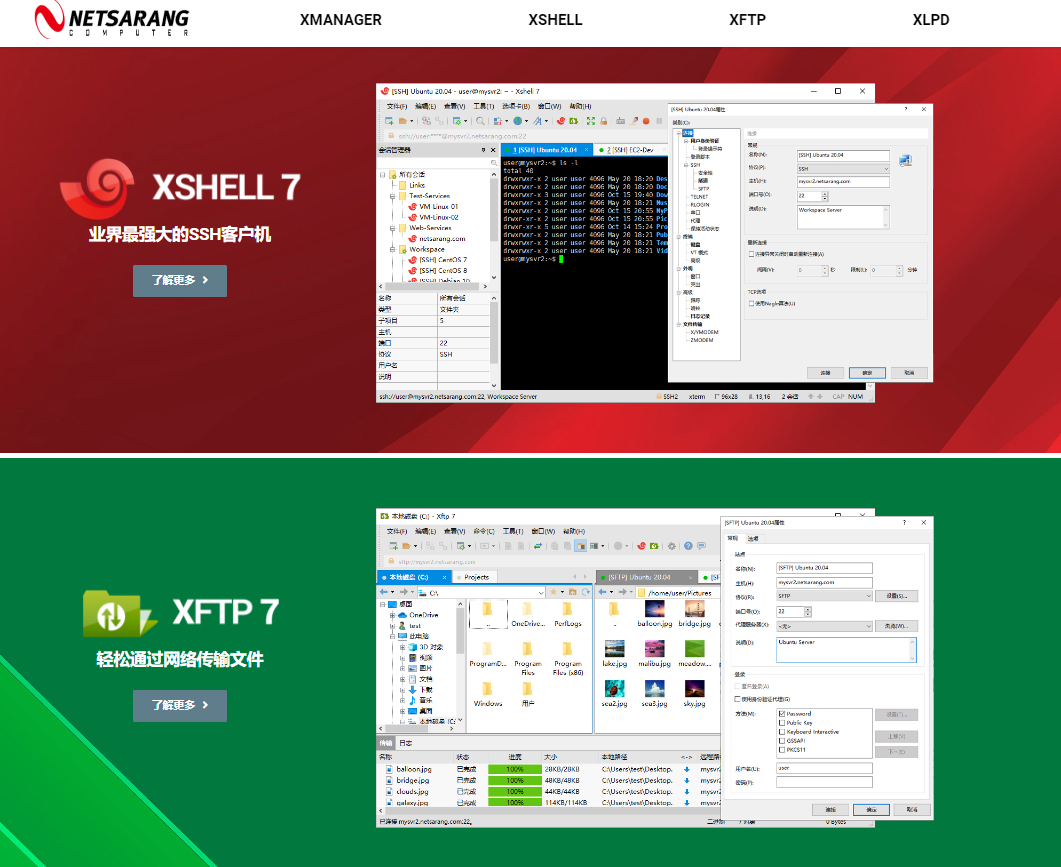1061x867 pixels.
Task: Click the magnifier search icon in Xshell toolbar
Action: coord(480,121)
